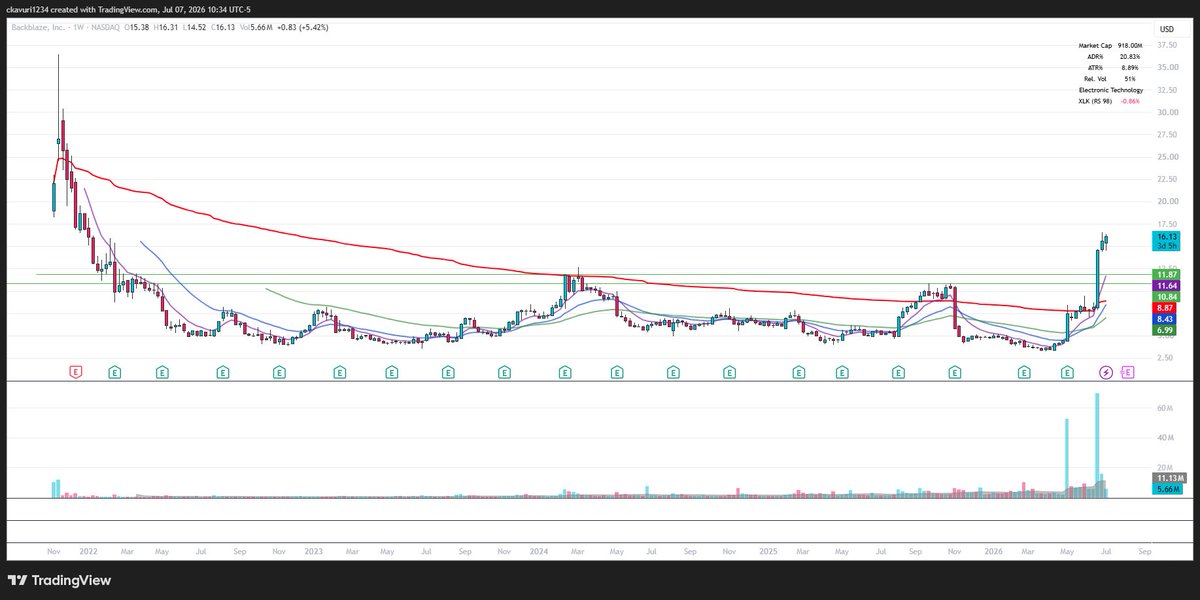Click the 37.50 price axis label
This screenshot has height=600, width=1200.
(1167, 45)
